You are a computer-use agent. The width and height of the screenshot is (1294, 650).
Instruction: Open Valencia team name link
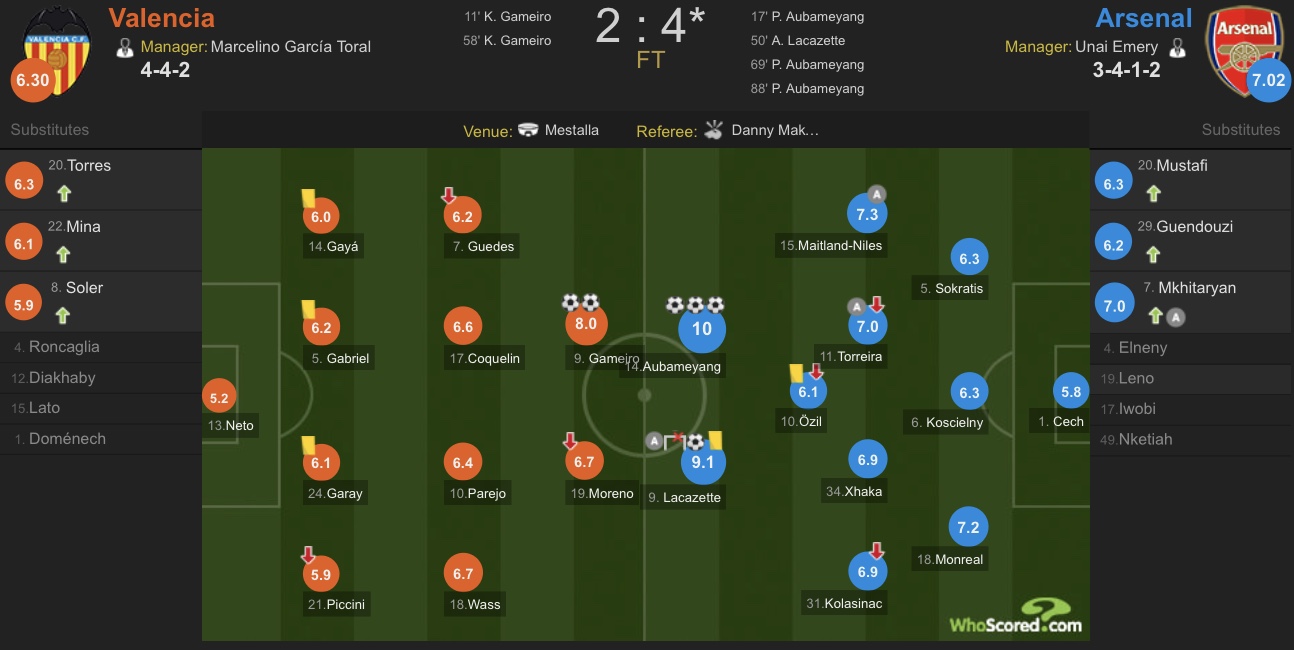pyautogui.click(x=162, y=18)
